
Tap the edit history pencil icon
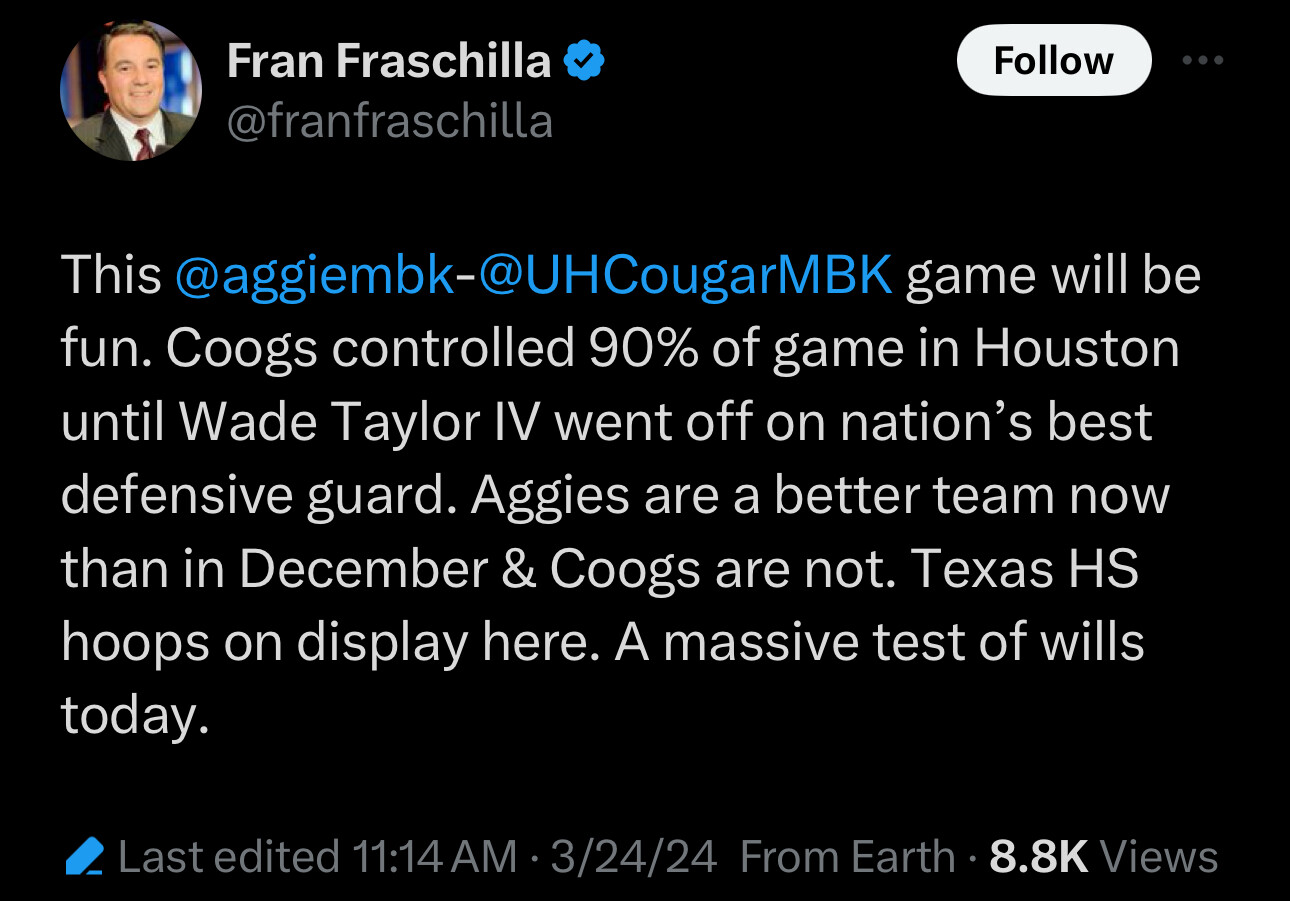click(x=84, y=857)
